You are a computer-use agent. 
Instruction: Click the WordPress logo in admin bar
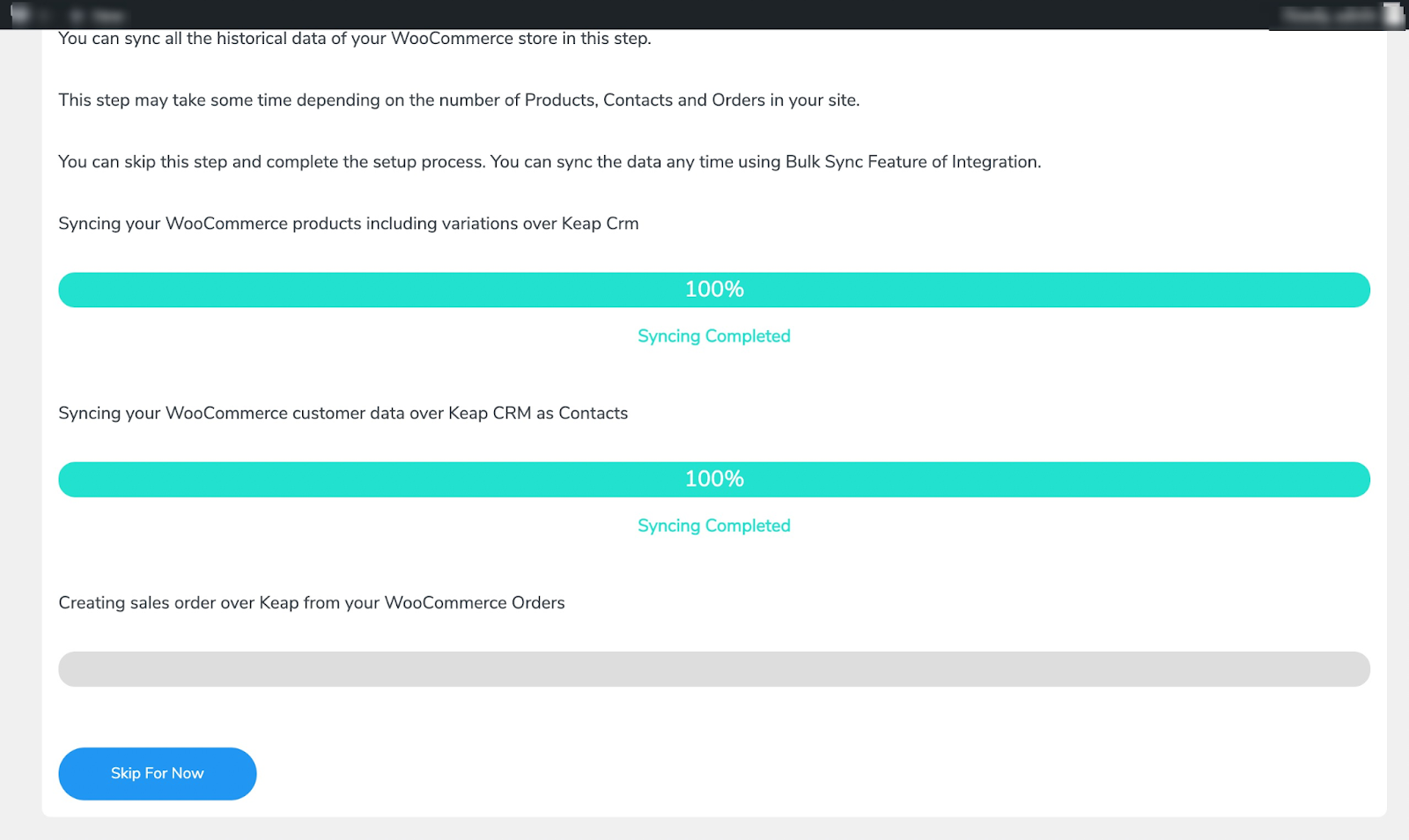19,14
